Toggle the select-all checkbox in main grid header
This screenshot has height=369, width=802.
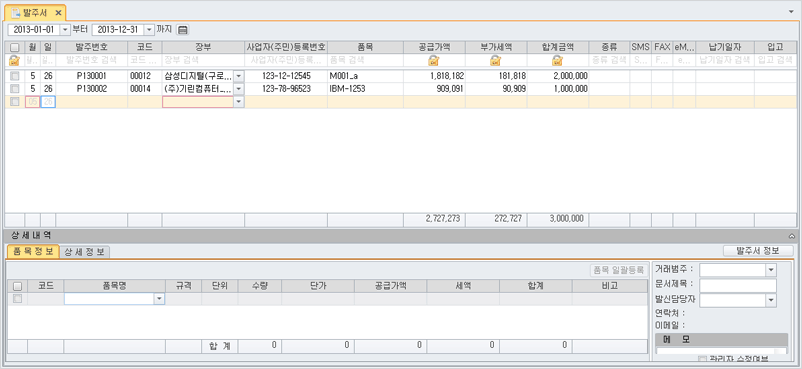pos(15,47)
